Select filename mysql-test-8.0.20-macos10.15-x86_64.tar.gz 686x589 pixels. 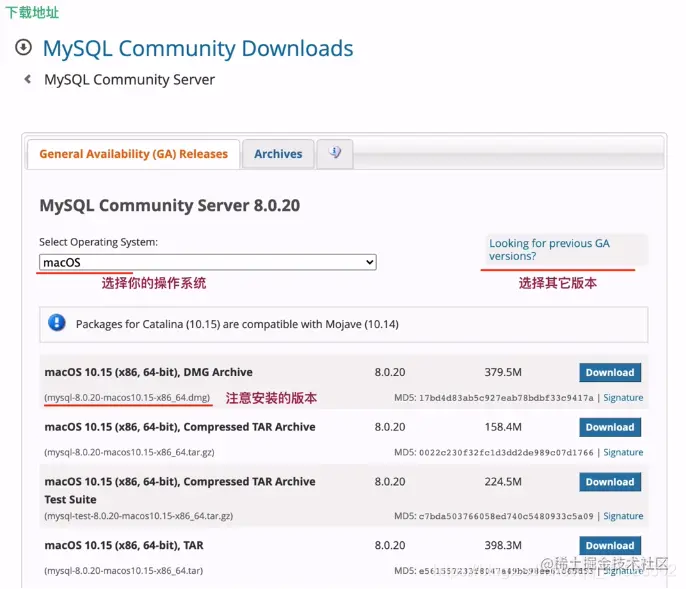[138, 516]
